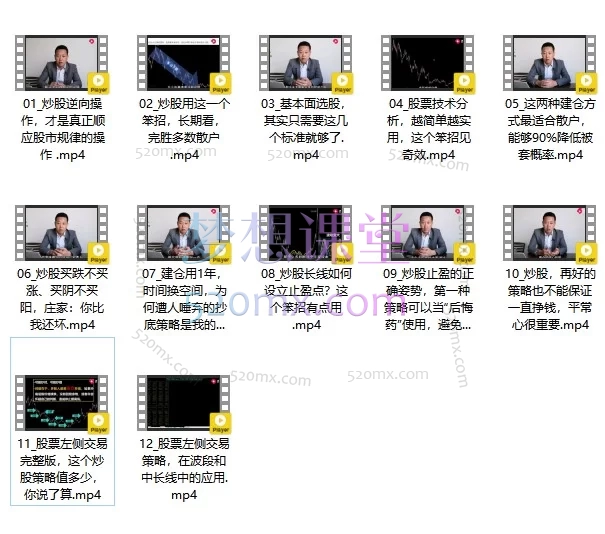Click the Player badge on file 04
Viewport: 605px width, 534px height.
tap(464, 83)
